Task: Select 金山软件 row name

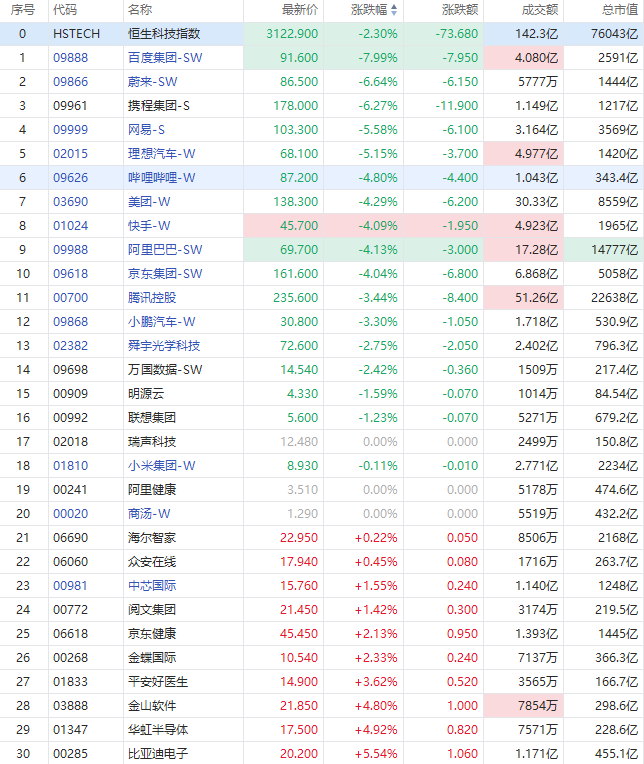Action: pyautogui.click(x=152, y=706)
